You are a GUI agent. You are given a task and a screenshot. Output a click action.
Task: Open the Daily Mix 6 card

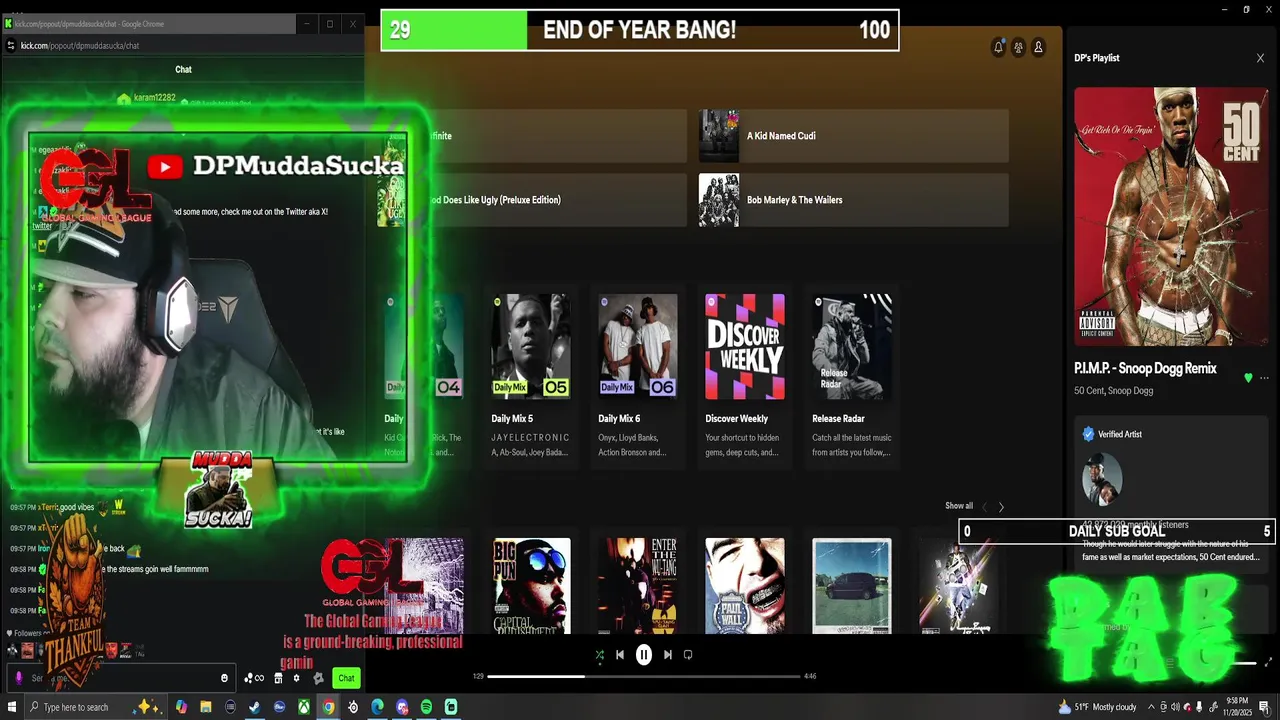point(638,375)
